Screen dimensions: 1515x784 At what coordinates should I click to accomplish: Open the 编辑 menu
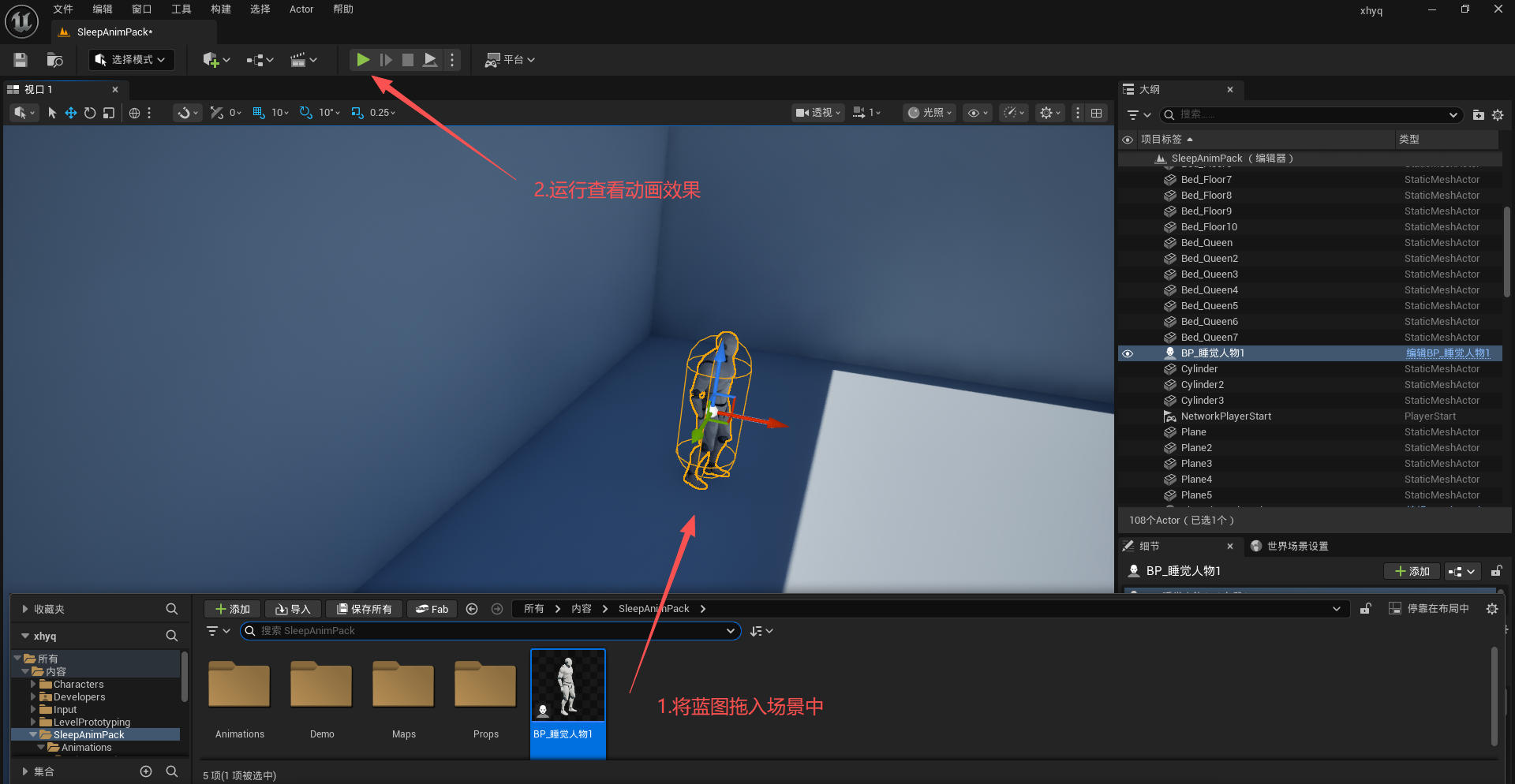point(103,9)
